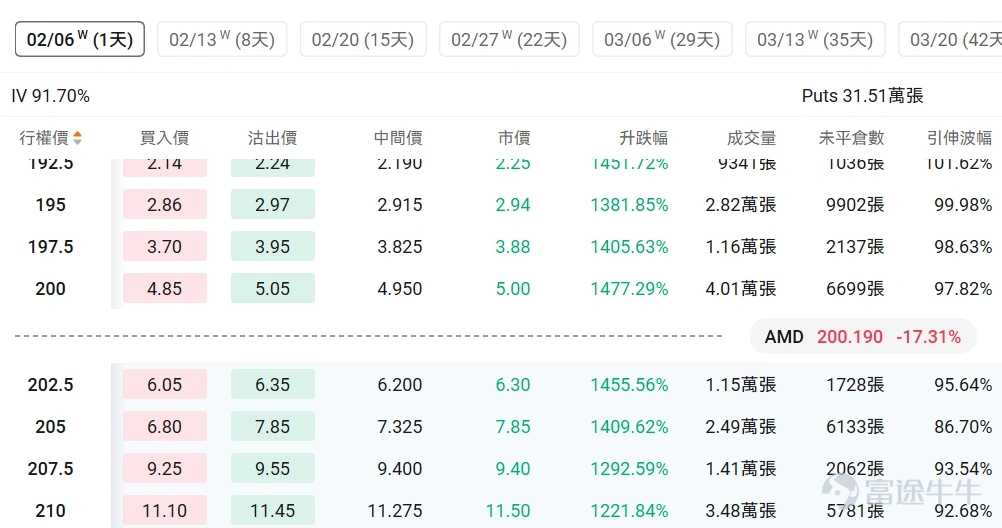Viewport: 1002px width, 528px height.
Task: Select the 02/06 (1天) expiry tab
Action: pos(80,40)
